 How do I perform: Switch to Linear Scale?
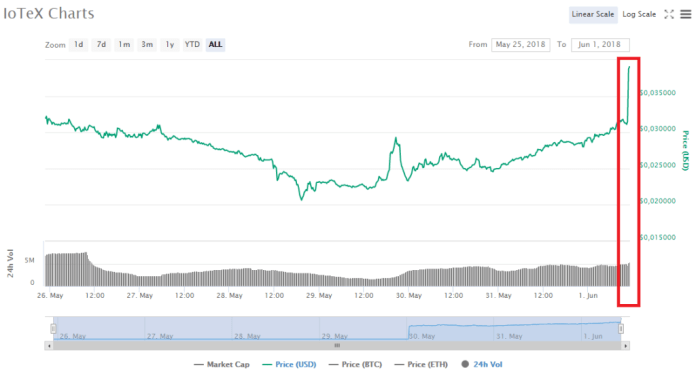(593, 14)
